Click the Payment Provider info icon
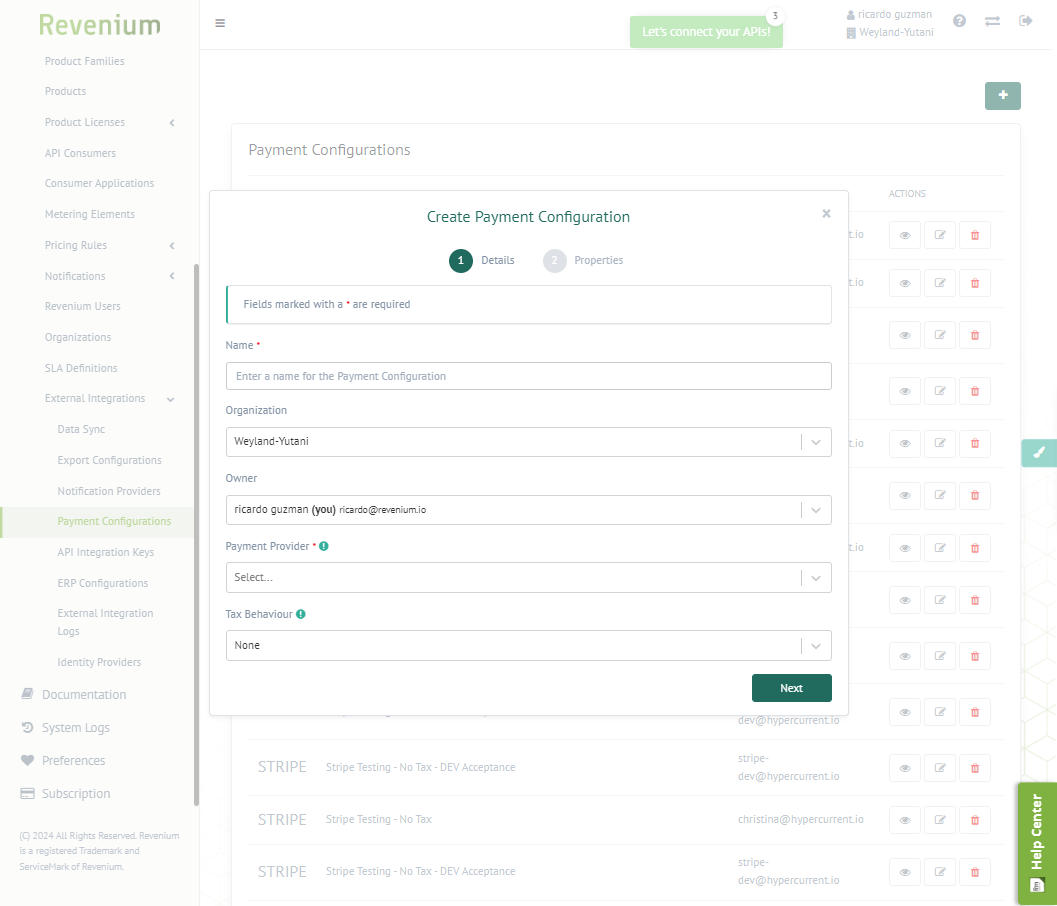This screenshot has width=1057, height=906. (324, 547)
